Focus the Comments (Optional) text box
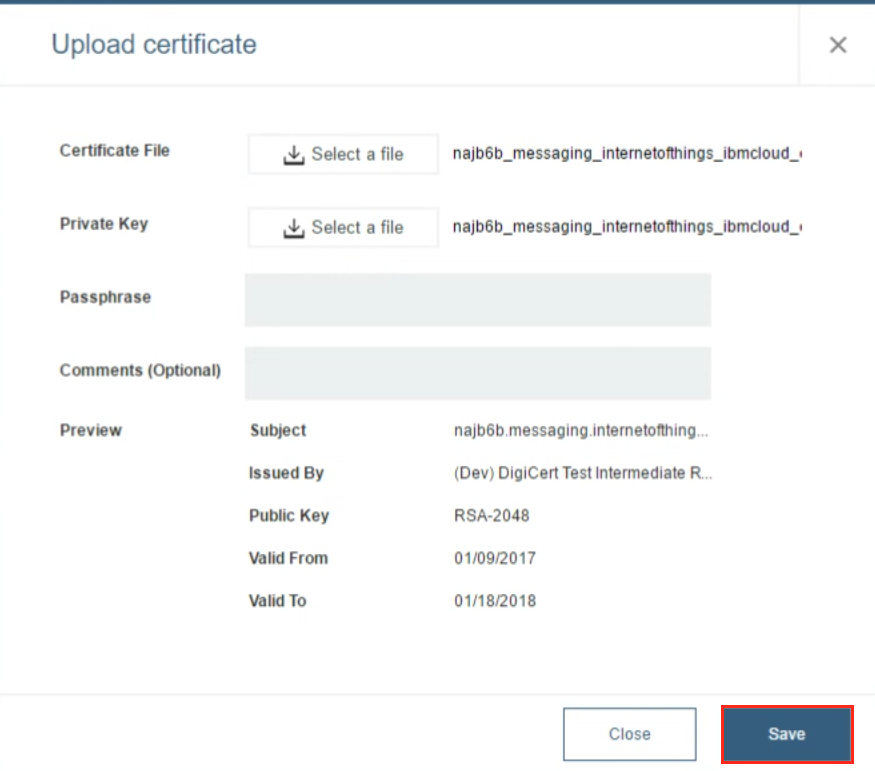The height and width of the screenshot is (771, 875). point(477,373)
